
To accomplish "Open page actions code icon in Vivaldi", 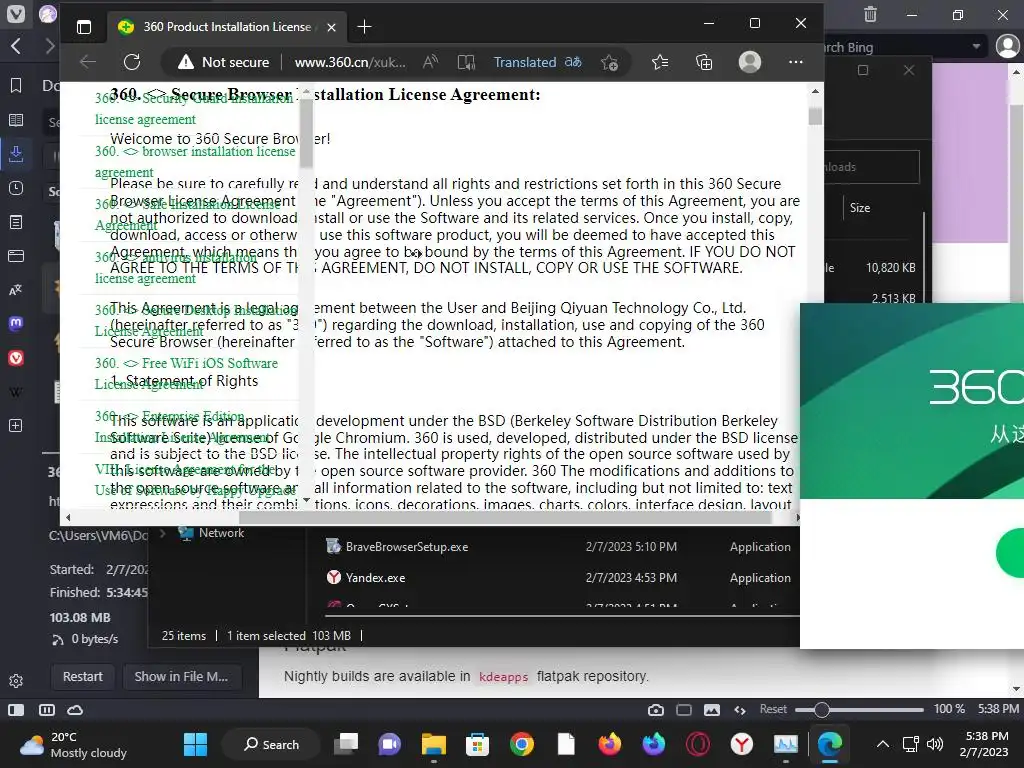I will 740,710.
